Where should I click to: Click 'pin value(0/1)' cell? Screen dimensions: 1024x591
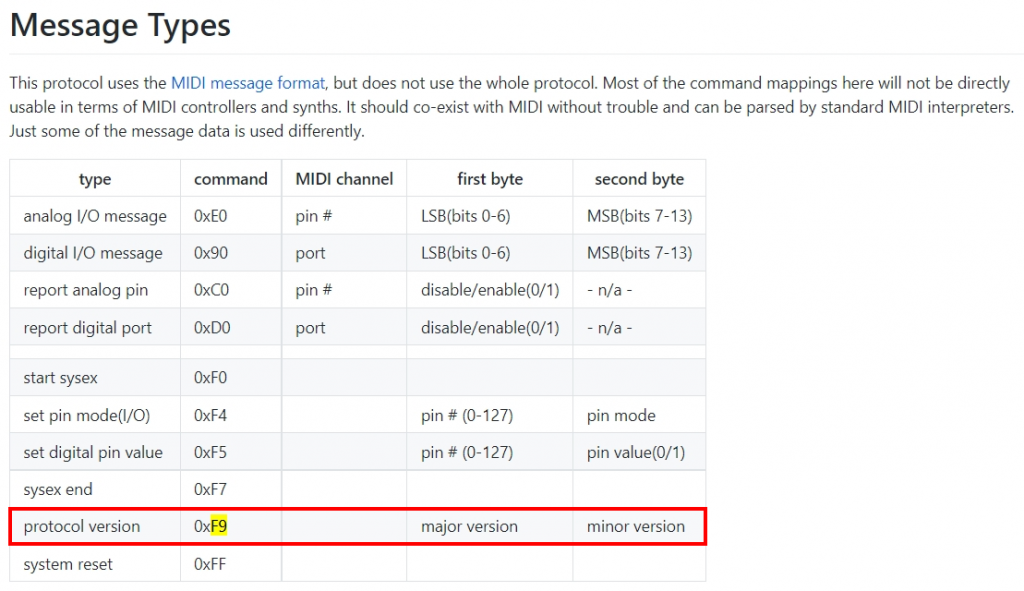coord(636,452)
